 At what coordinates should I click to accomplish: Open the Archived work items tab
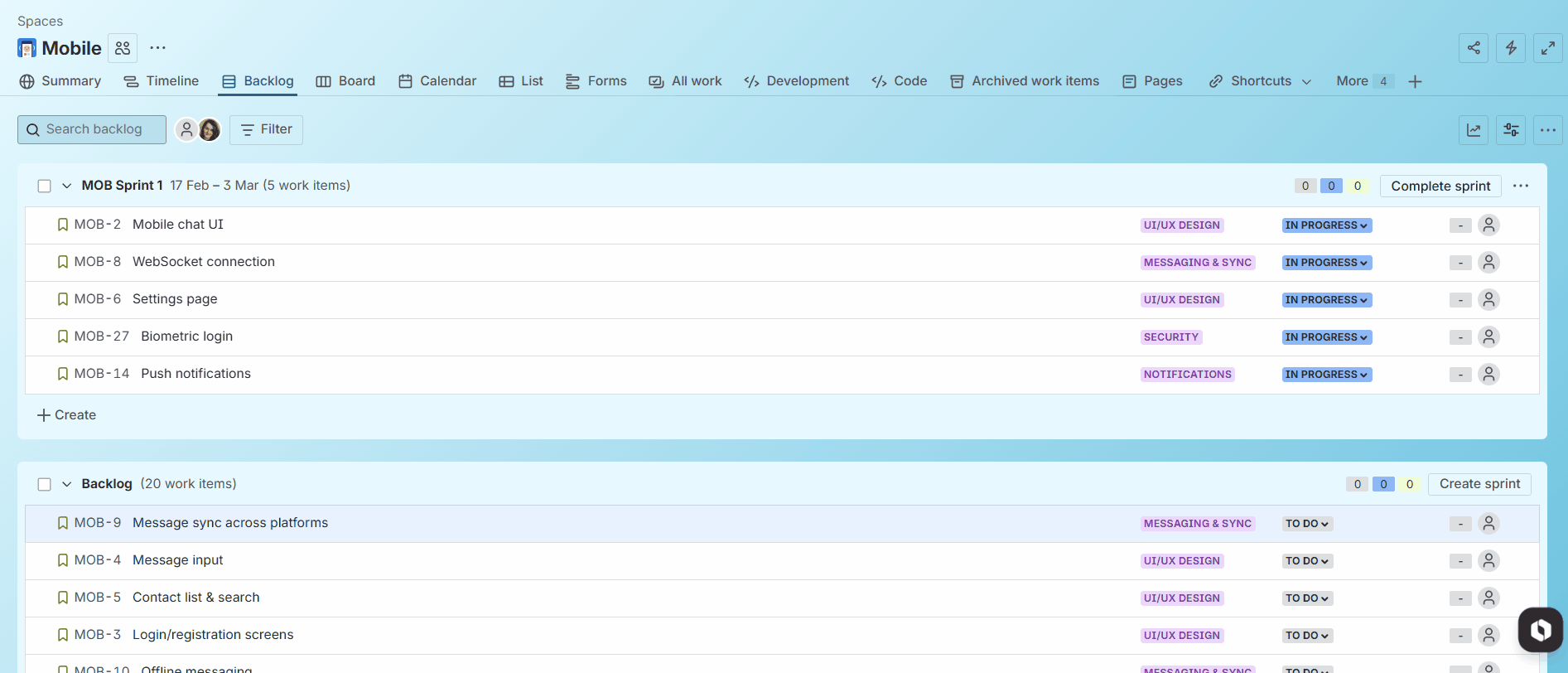coord(1025,81)
